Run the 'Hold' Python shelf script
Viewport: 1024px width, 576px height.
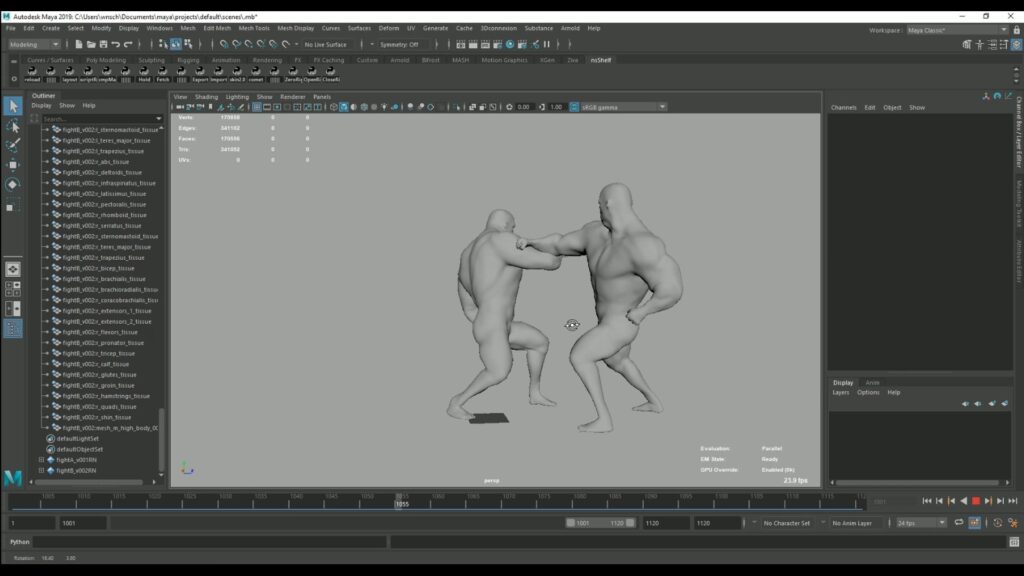(144, 74)
